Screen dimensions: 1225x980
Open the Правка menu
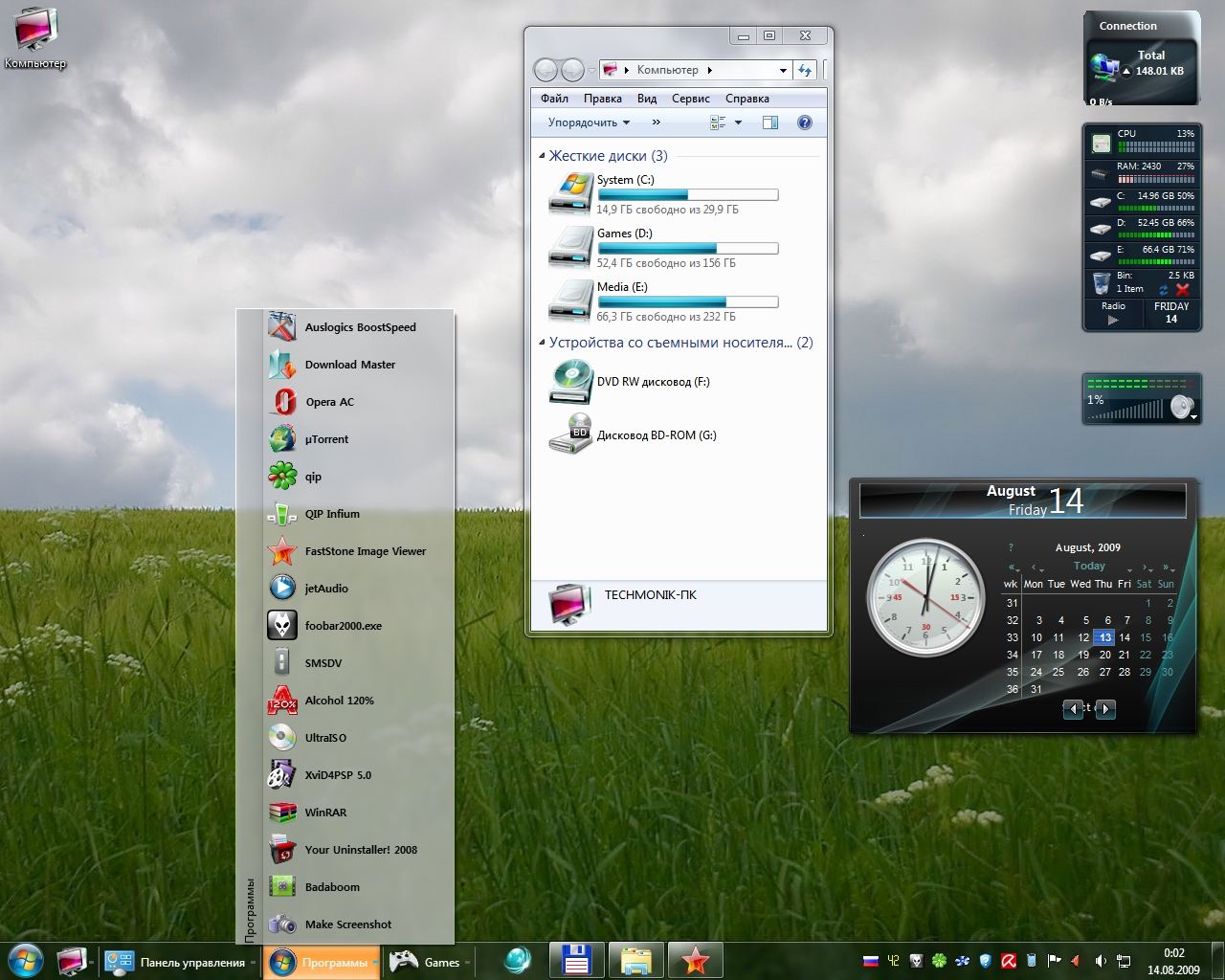tap(603, 99)
